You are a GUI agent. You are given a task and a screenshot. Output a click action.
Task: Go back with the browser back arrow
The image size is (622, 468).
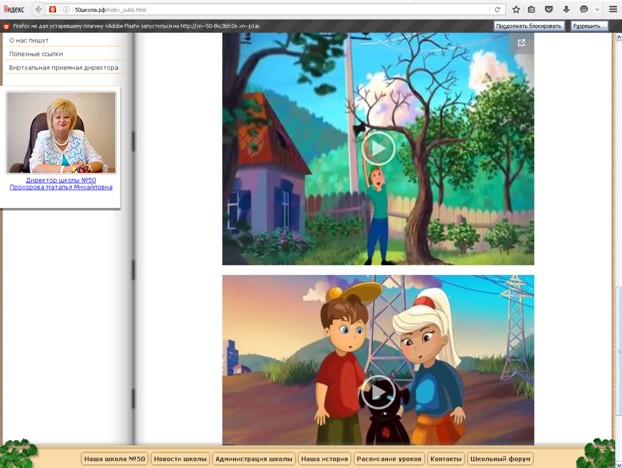click(38, 10)
